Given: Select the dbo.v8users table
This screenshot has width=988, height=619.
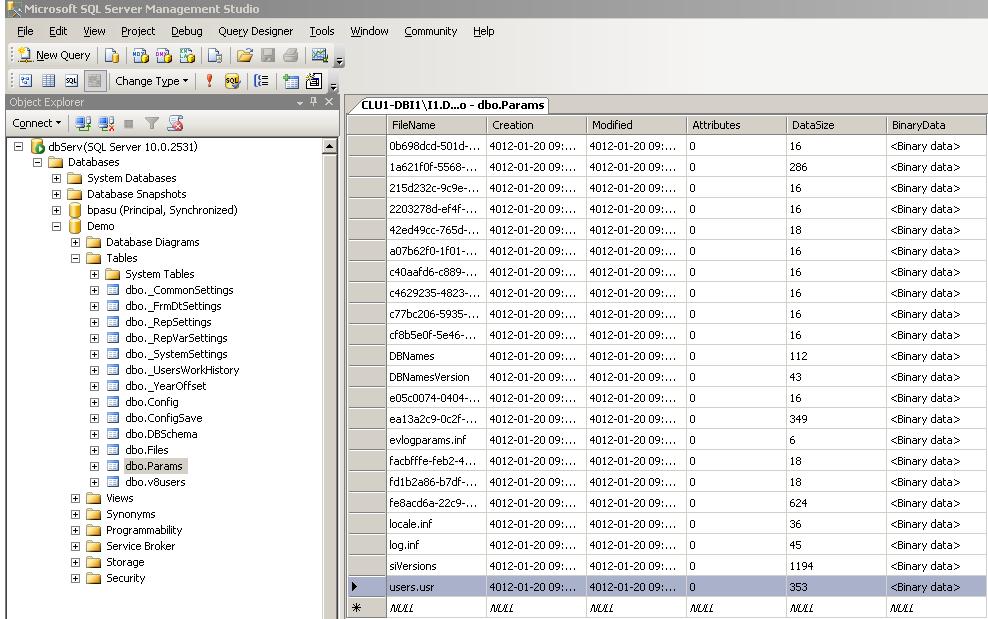Looking at the screenshot, I should coord(155,482).
